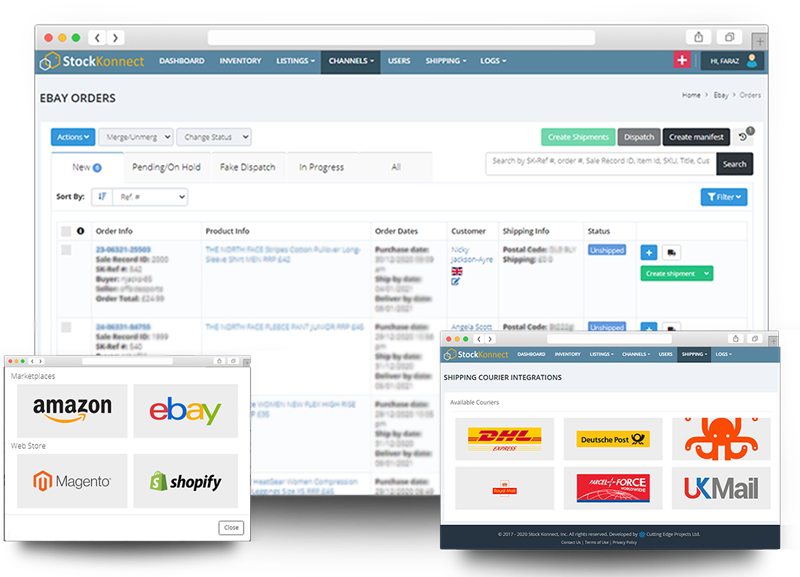Click the Ebay breadcrumb link

pyautogui.click(x=720, y=95)
